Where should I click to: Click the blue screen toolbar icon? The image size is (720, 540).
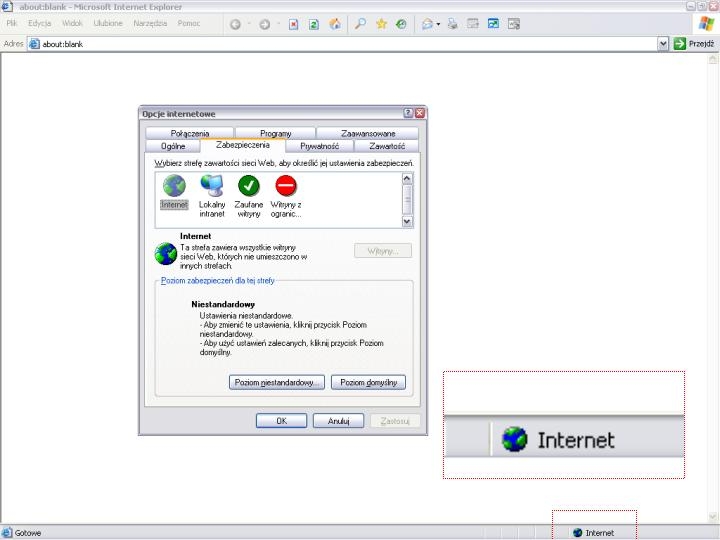(x=493, y=23)
